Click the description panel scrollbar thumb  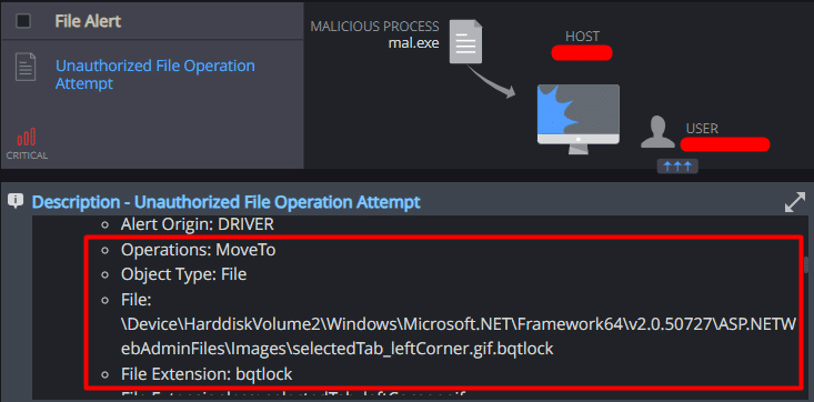pos(805,265)
